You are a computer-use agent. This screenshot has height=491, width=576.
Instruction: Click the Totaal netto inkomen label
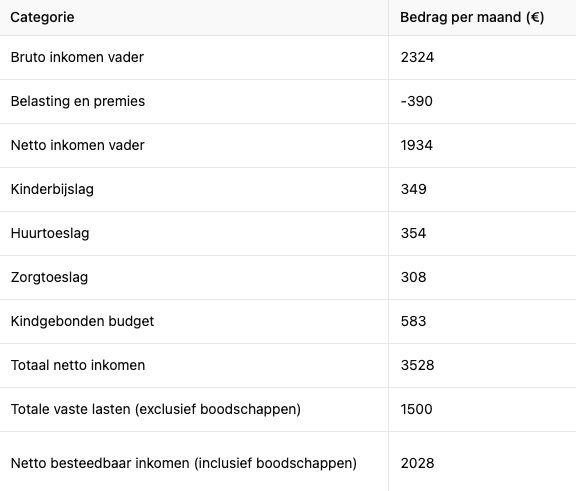point(78,365)
